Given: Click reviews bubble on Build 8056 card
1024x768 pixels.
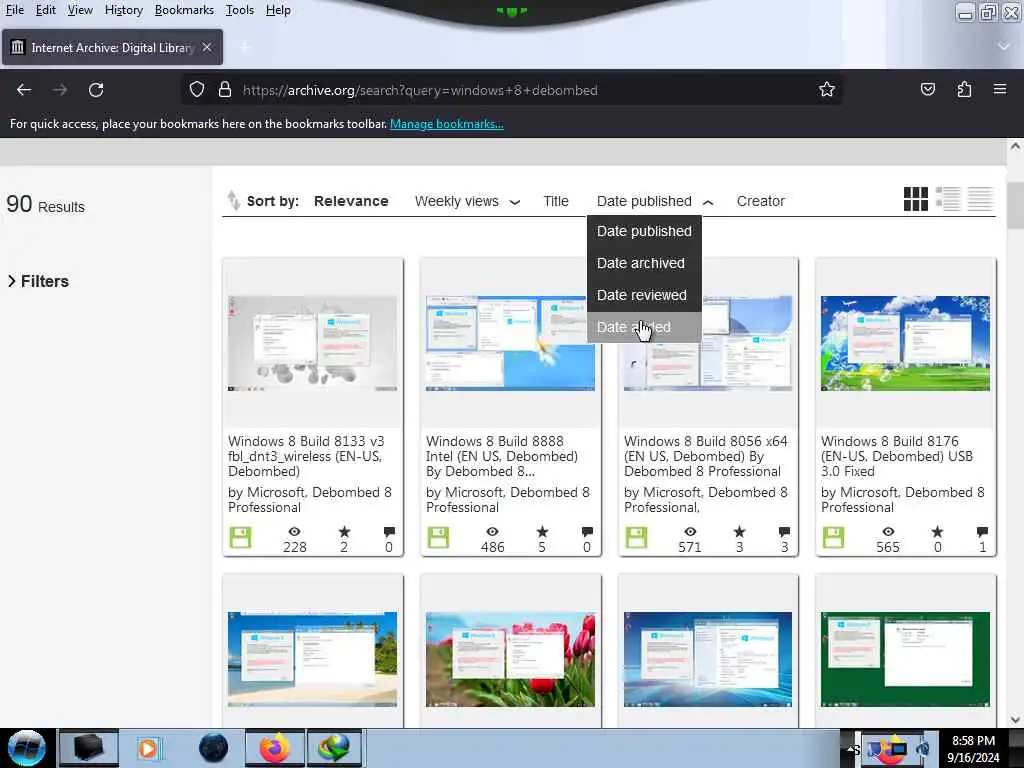Looking at the screenshot, I should coord(784,532).
